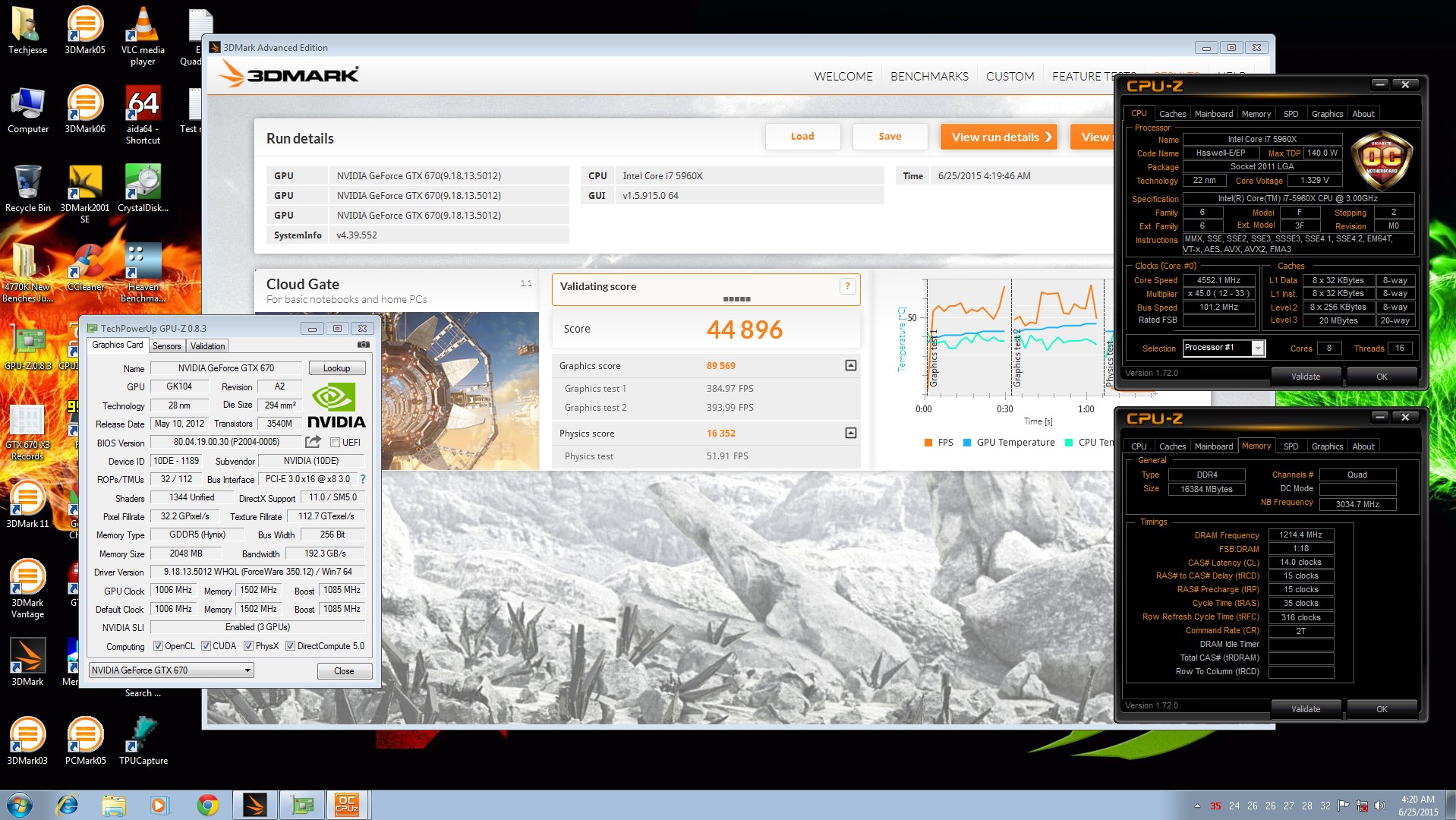The image size is (1456, 820).
Task: Open the 3DMark desktop shortcut
Action: [x=27, y=663]
